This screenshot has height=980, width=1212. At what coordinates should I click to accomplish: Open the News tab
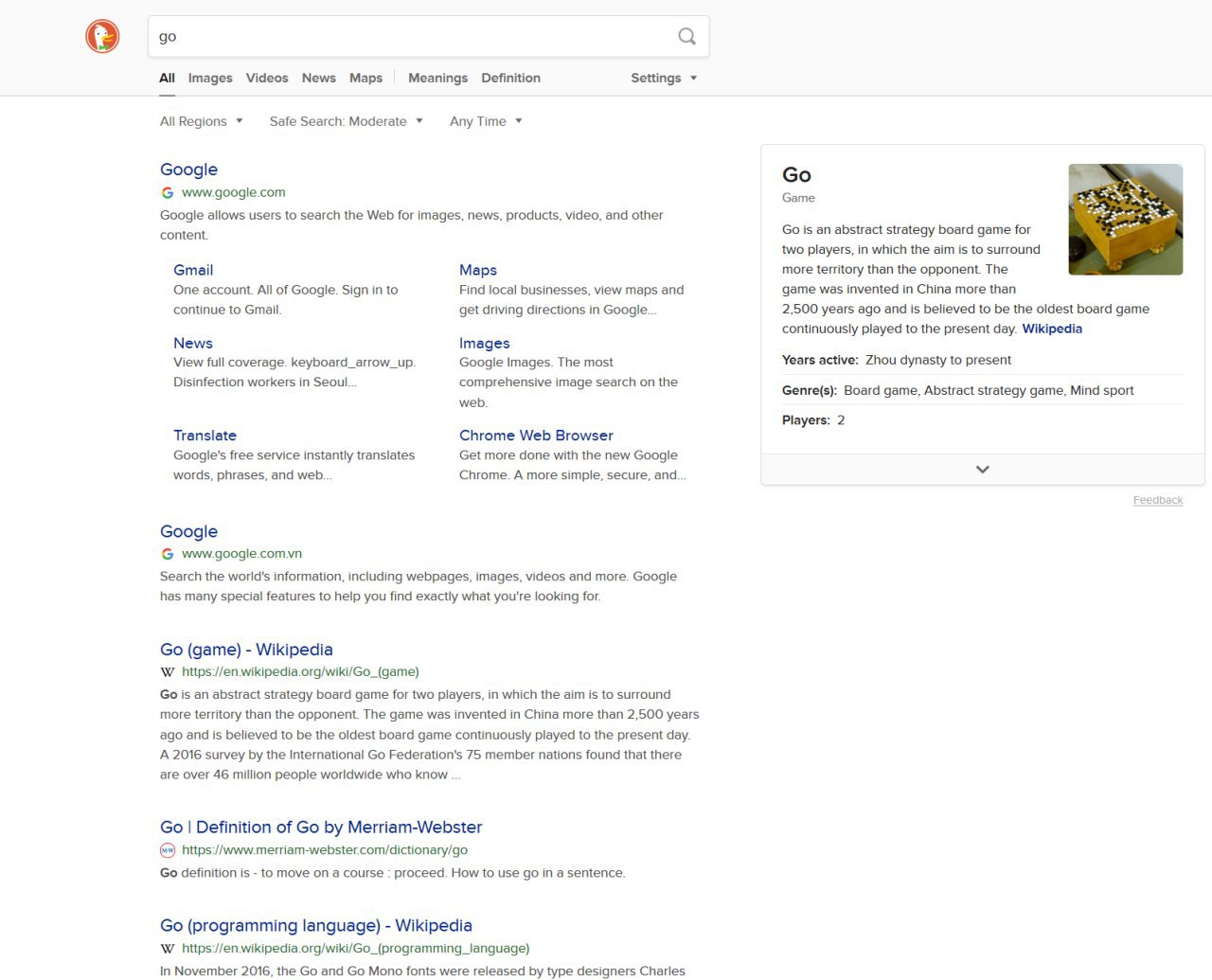click(x=319, y=78)
